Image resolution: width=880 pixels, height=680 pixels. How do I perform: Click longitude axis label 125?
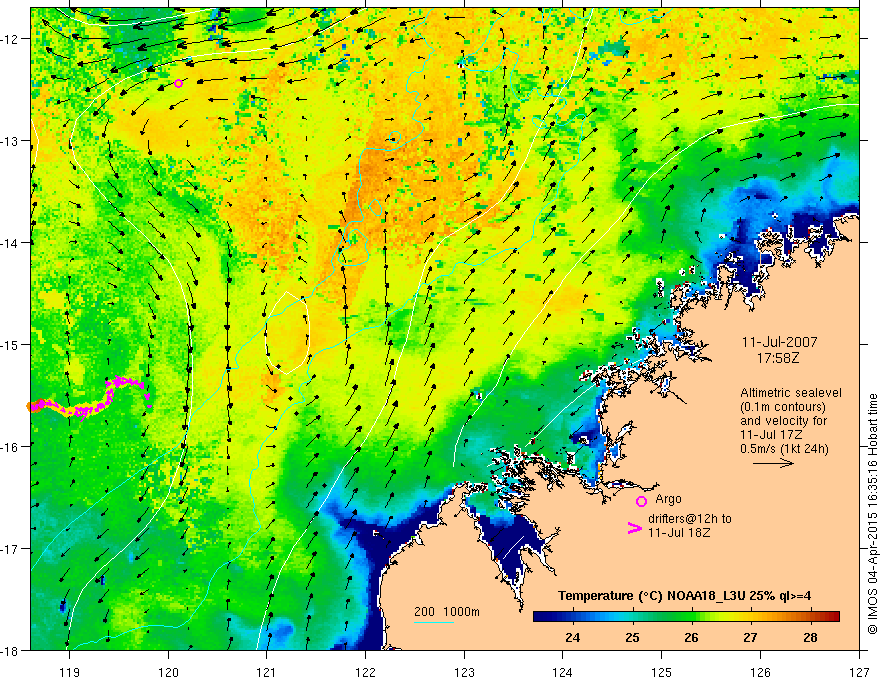tap(662, 671)
